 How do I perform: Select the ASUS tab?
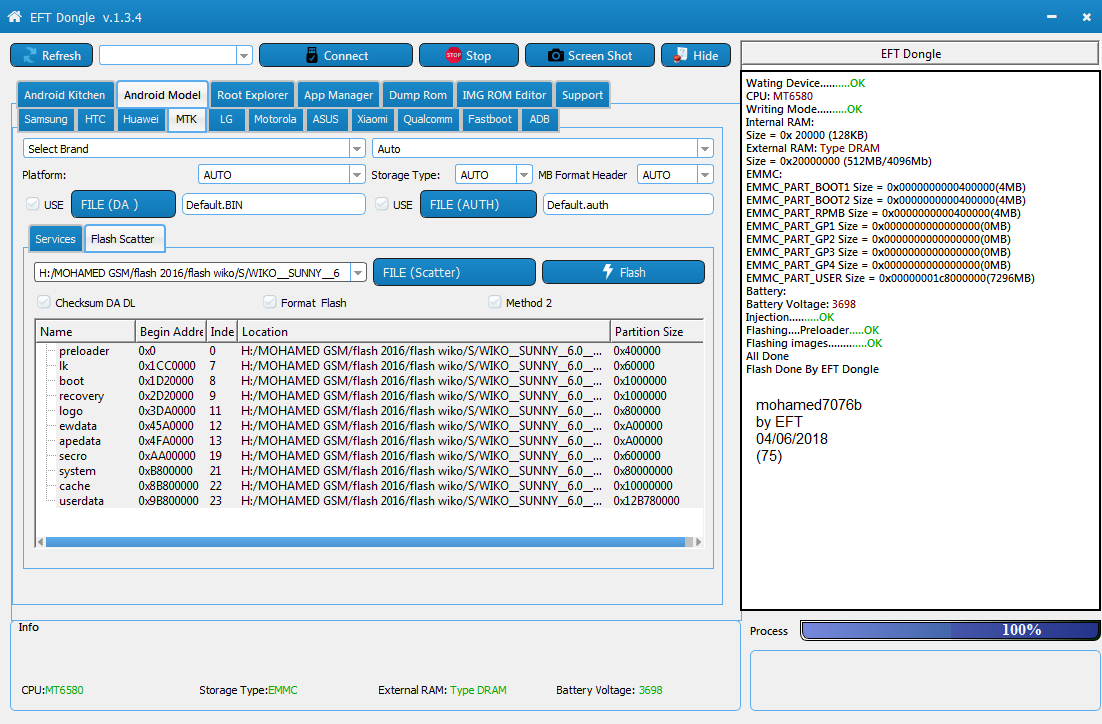click(x=325, y=119)
